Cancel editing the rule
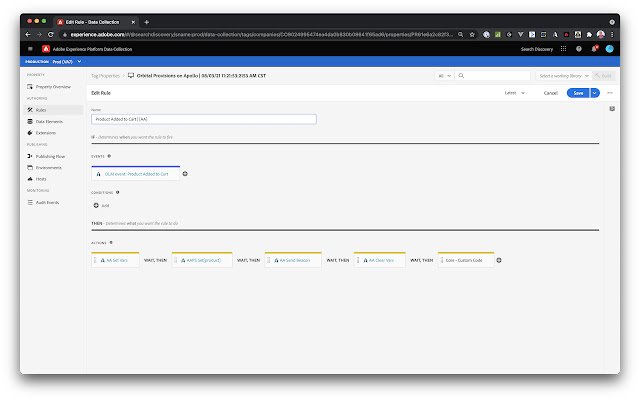 point(551,93)
